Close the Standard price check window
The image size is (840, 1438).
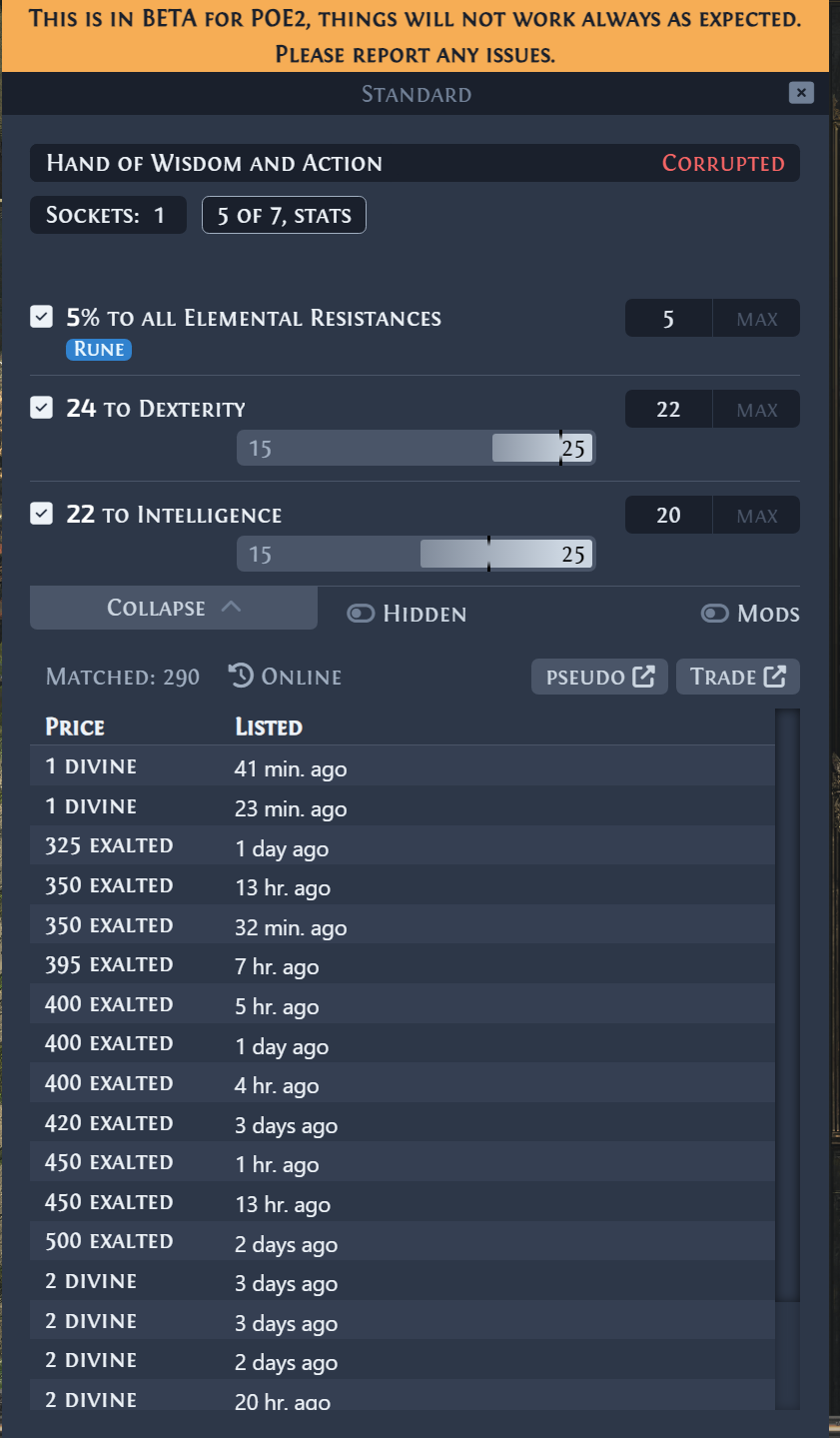801,93
